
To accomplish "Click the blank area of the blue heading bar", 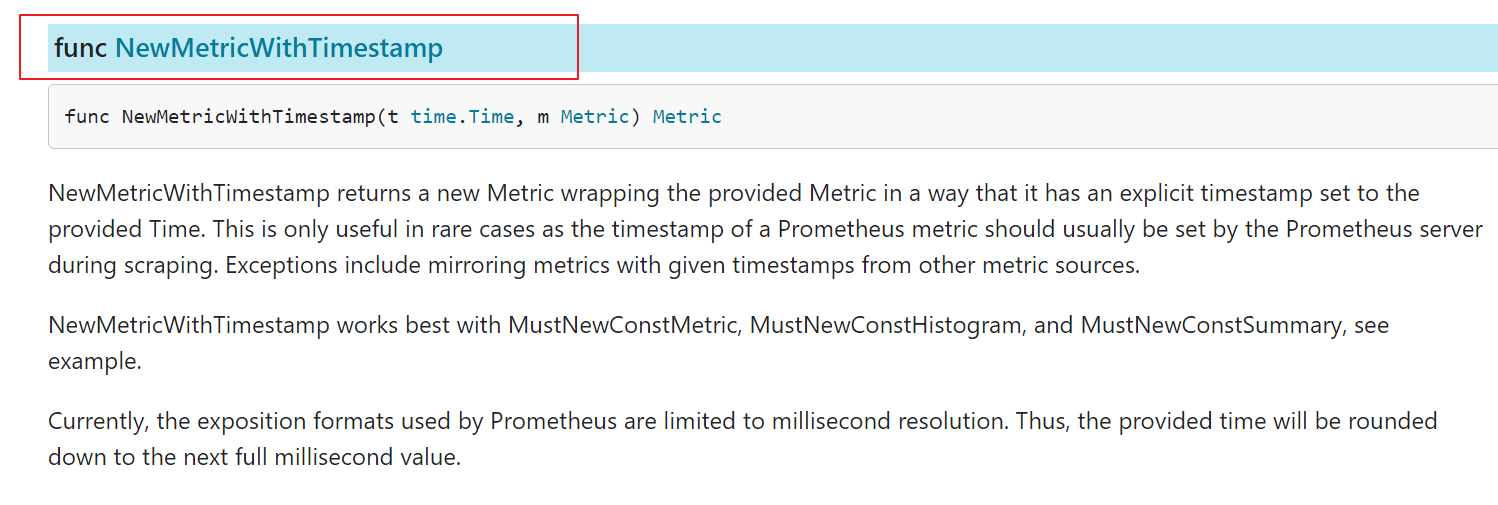I will [x=1000, y=48].
